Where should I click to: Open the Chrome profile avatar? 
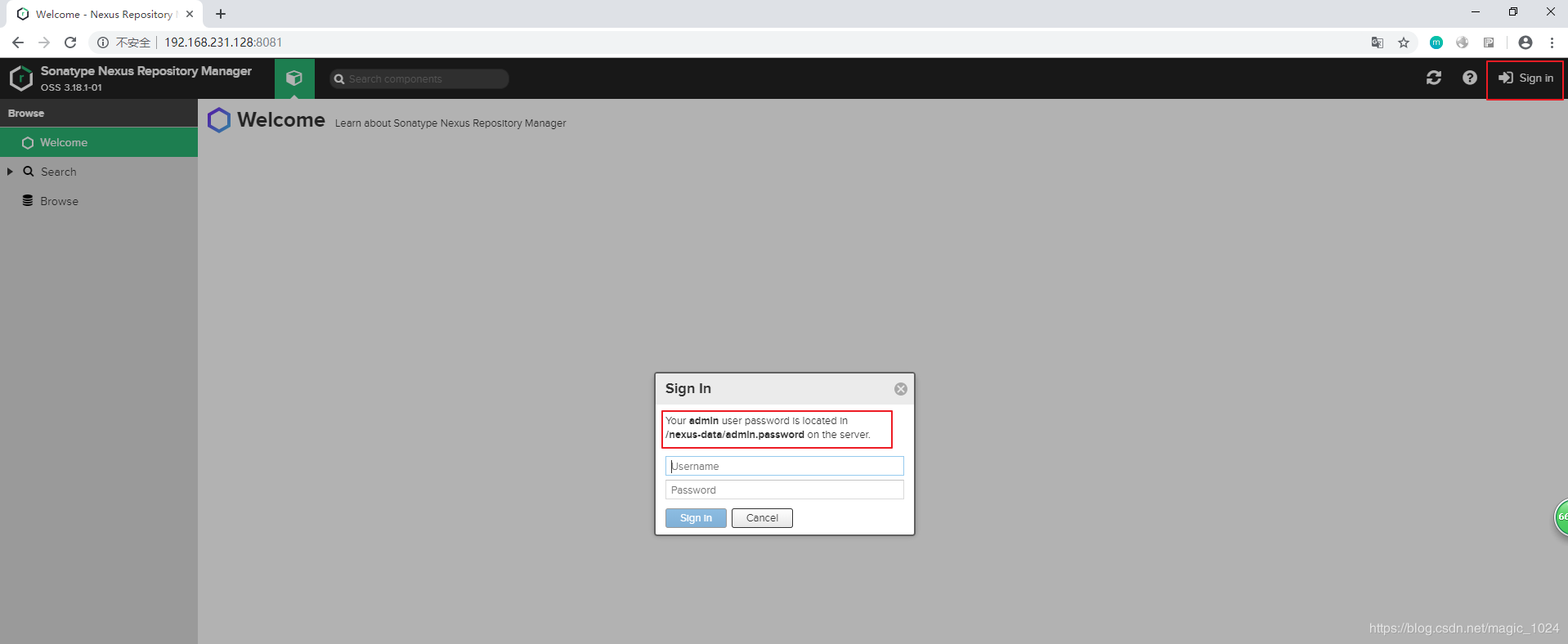pyautogui.click(x=1525, y=42)
